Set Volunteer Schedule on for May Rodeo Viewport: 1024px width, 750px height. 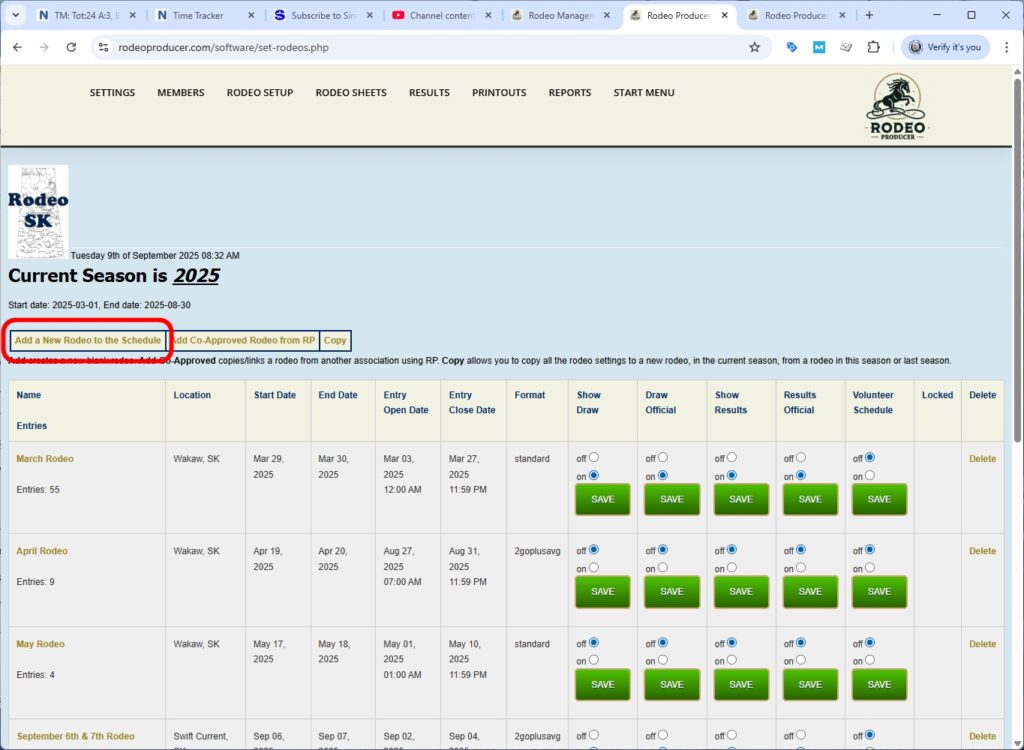point(870,660)
